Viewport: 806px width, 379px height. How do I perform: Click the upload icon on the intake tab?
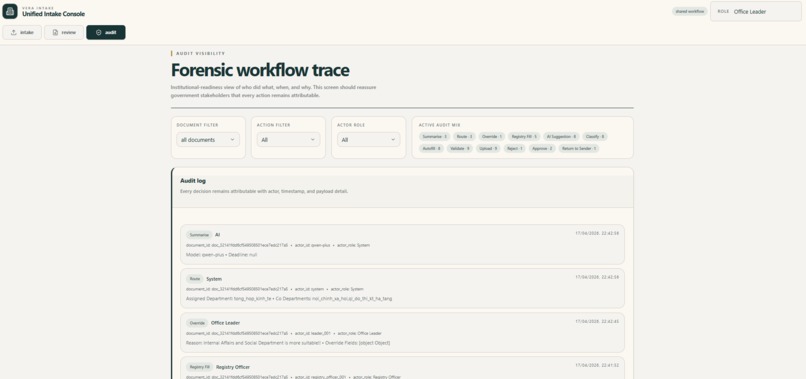(x=13, y=32)
